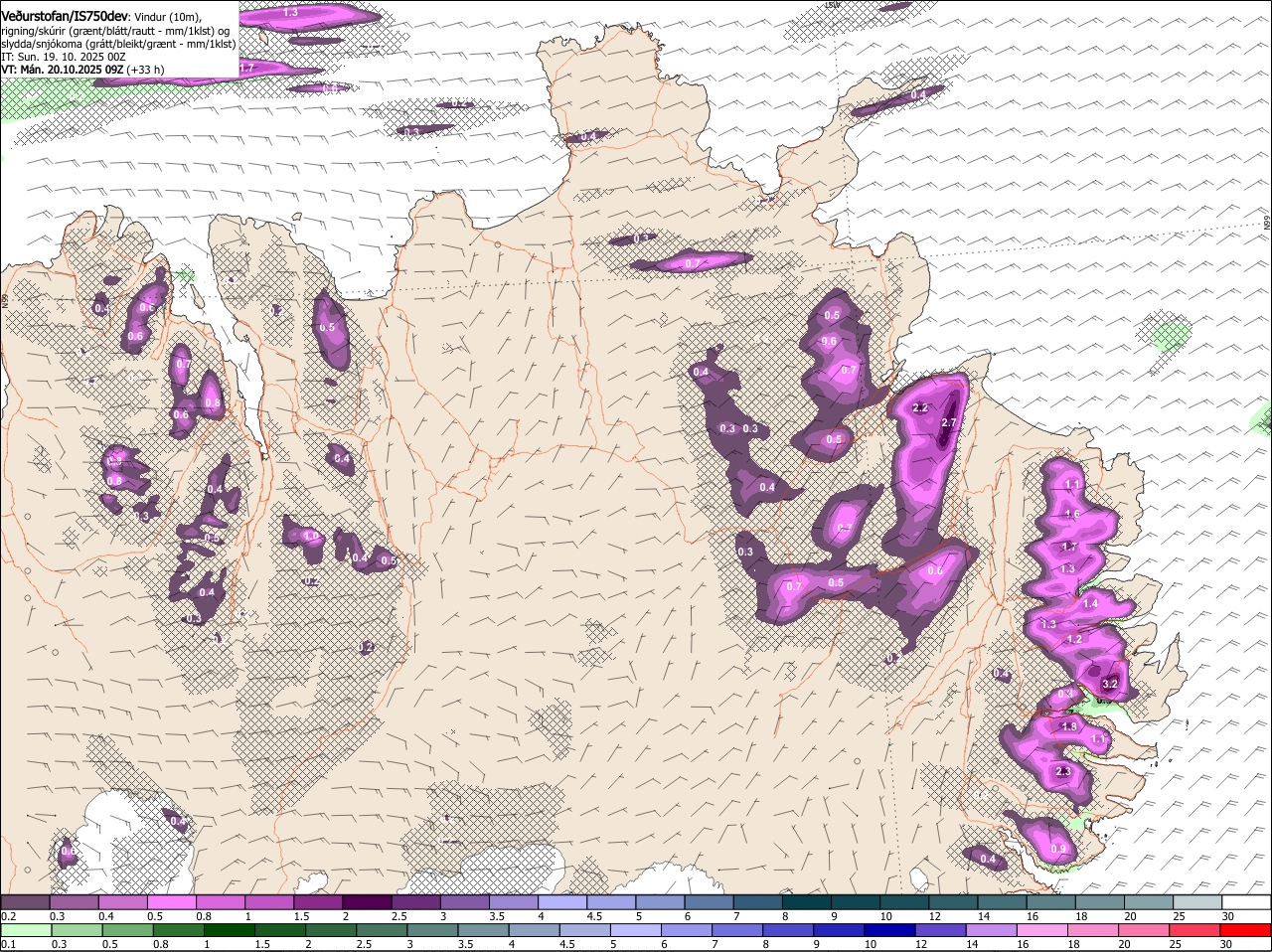Select the pale green 0.1–0.3 rain legend swatch
This screenshot has height=952, width=1272.
pyautogui.click(x=26, y=930)
